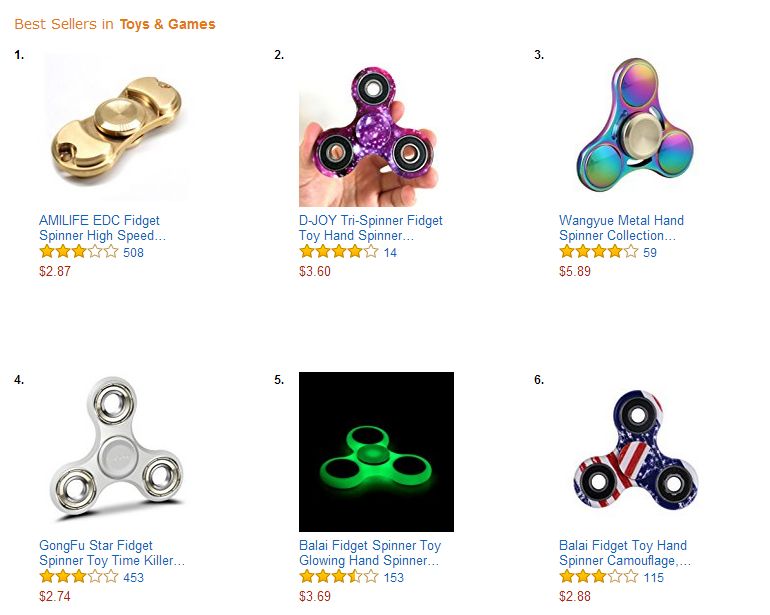Click the $2.88 price of camouflage spinner

point(575,596)
